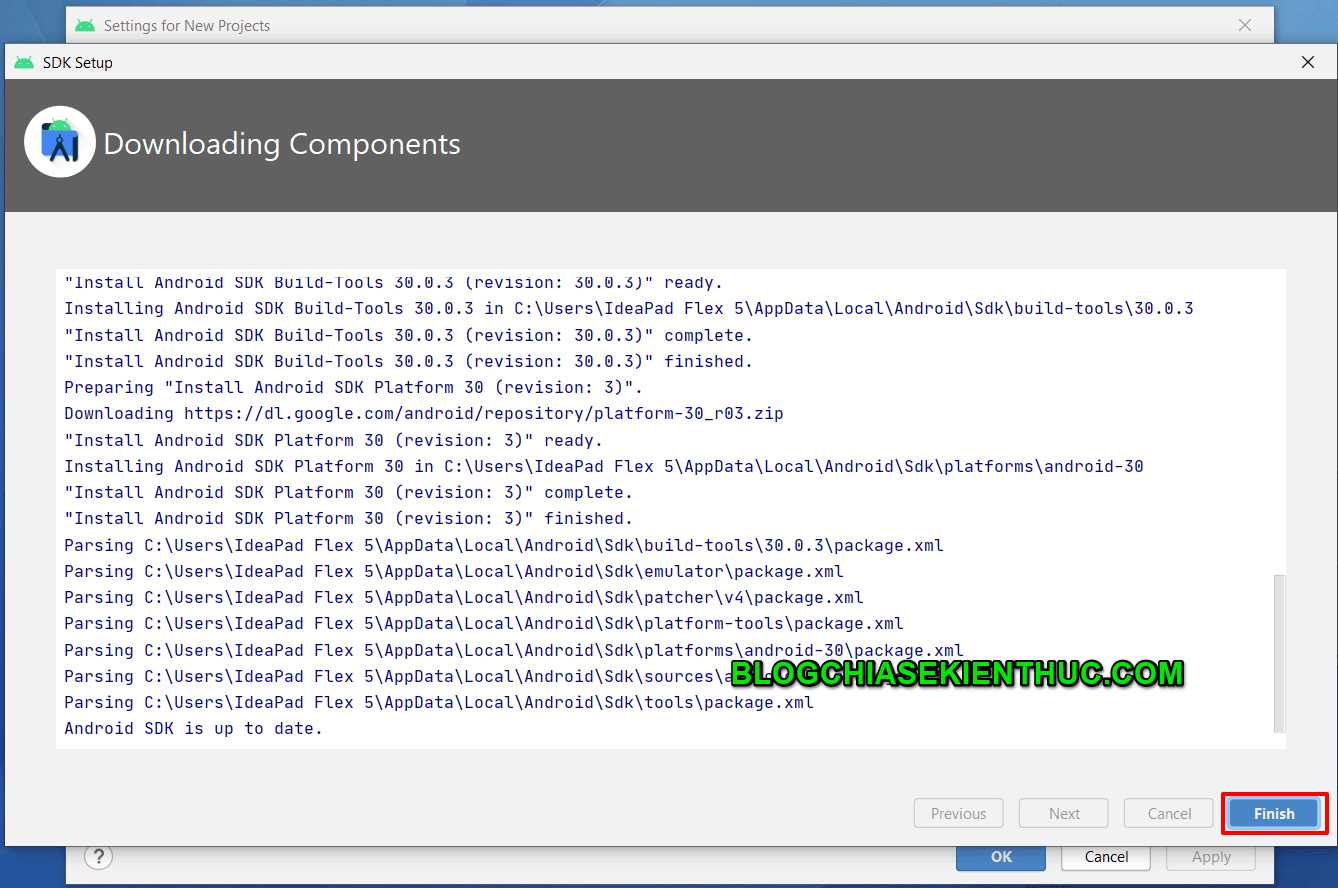Click 'Parsing ...platform-tools\package.xml' line

click(x=484, y=623)
